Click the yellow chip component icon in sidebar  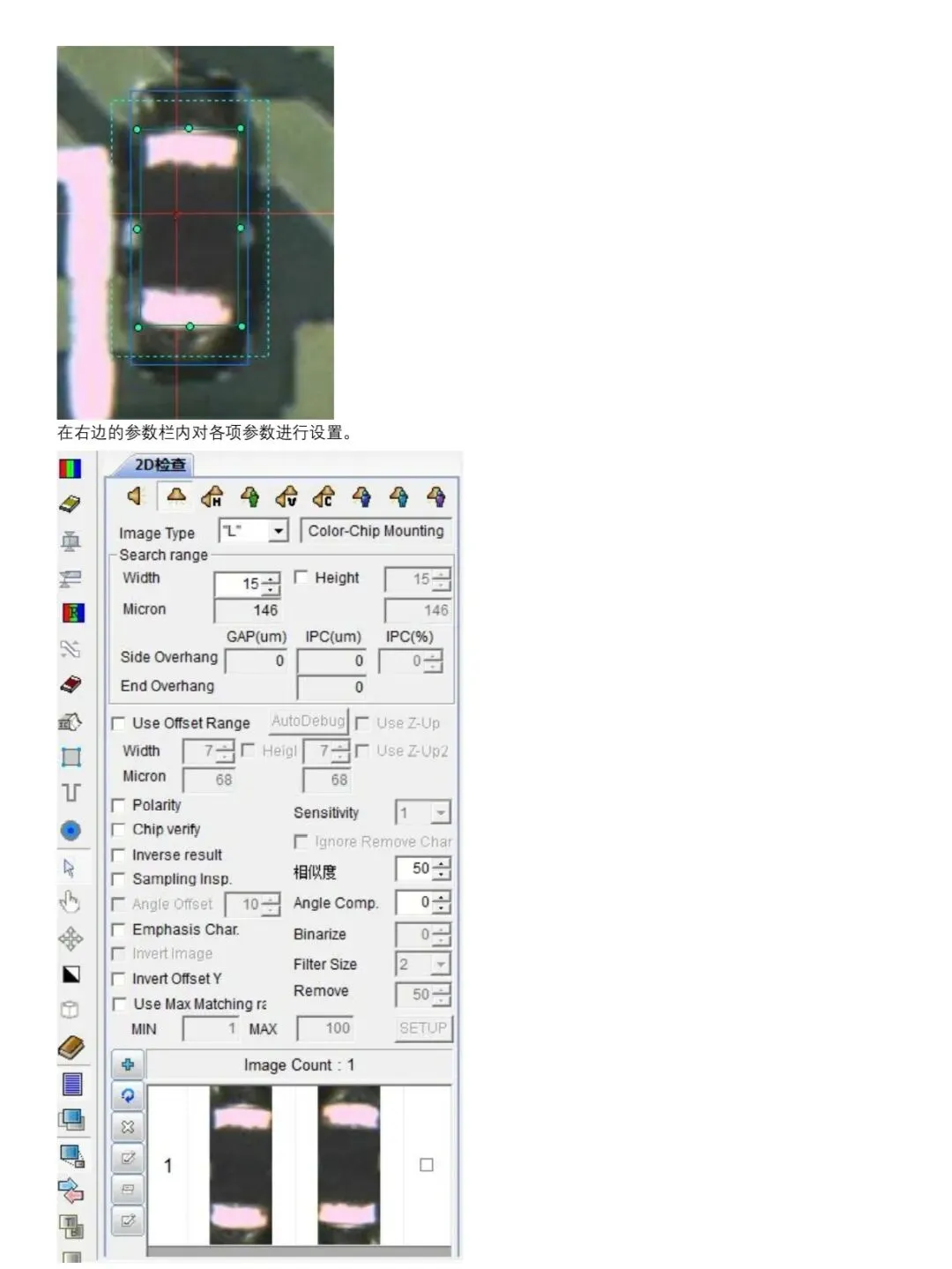point(70,504)
